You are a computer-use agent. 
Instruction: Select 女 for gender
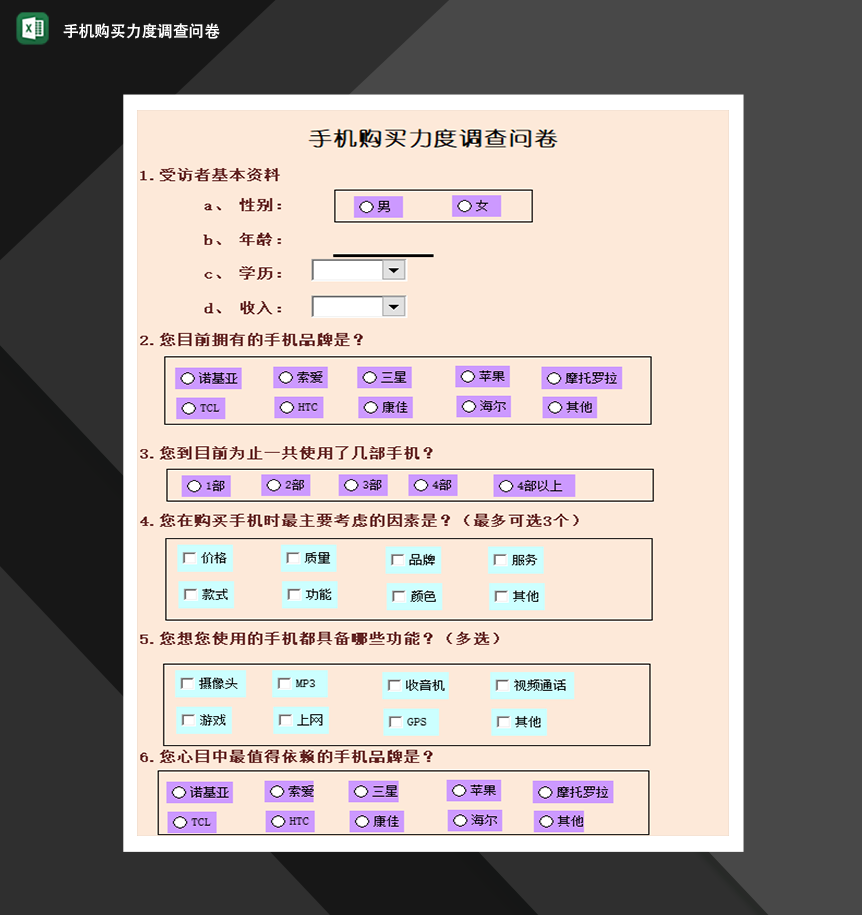[x=463, y=206]
